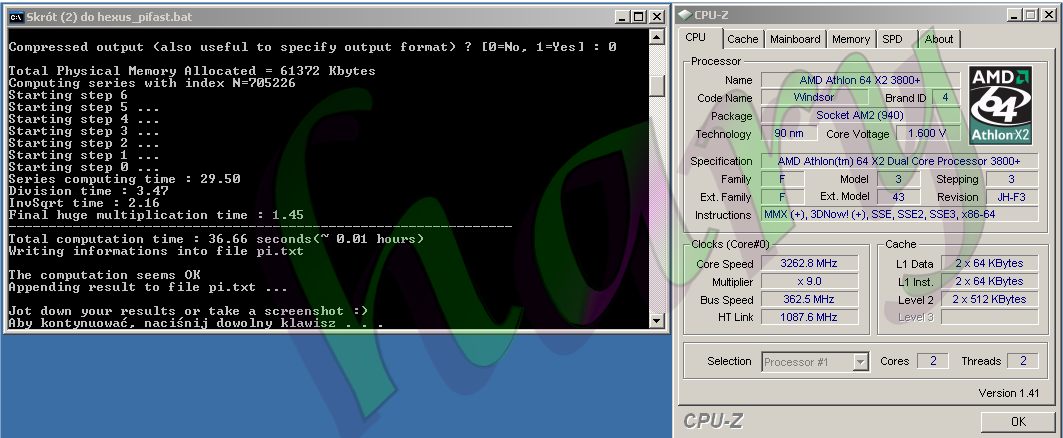The image size is (1063, 438).
Task: Click the Instructions field MMX, 3DNow!, SSE
Action: tap(899, 215)
